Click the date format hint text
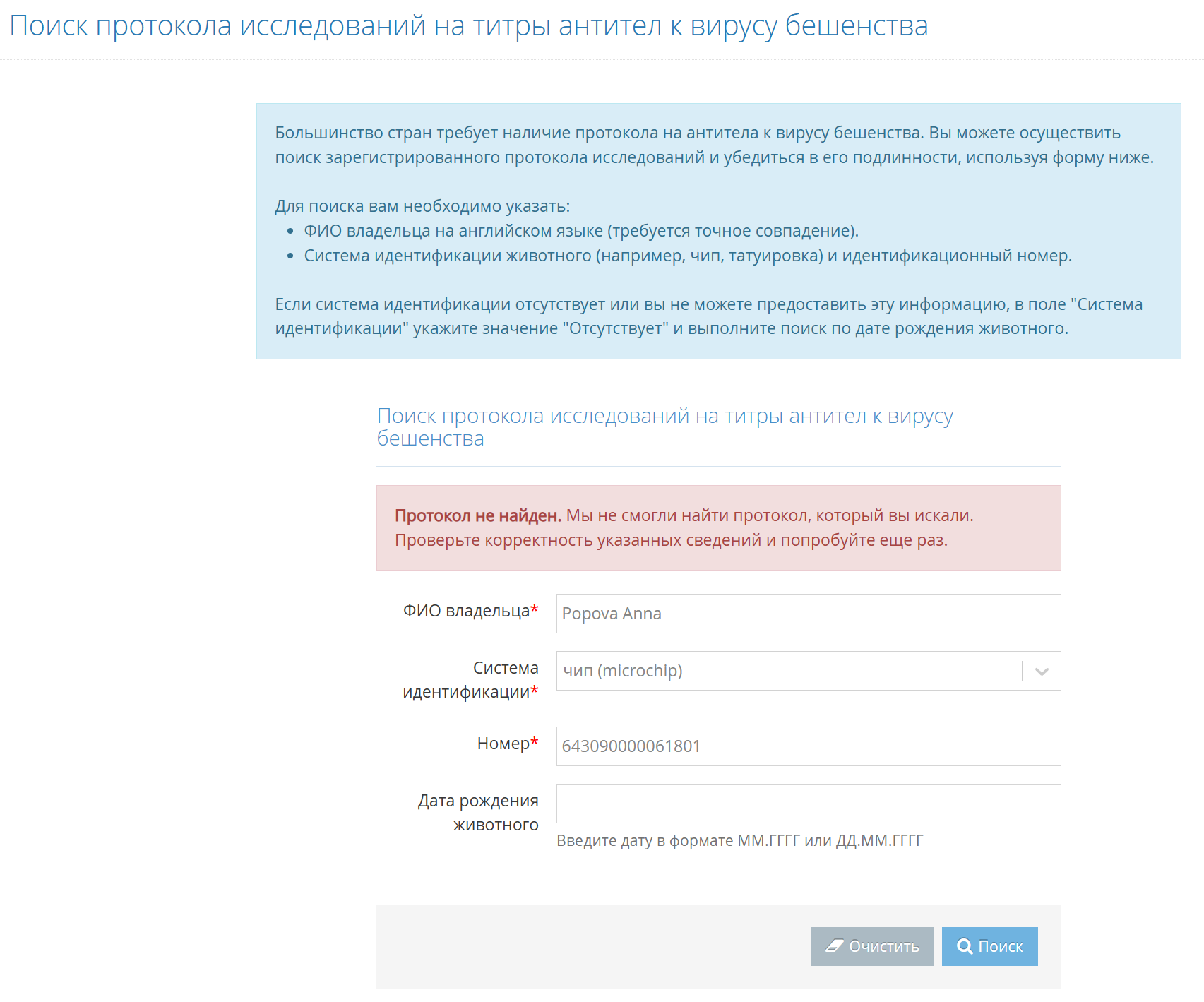Viewport: 1204px width, 1002px height. [739, 841]
